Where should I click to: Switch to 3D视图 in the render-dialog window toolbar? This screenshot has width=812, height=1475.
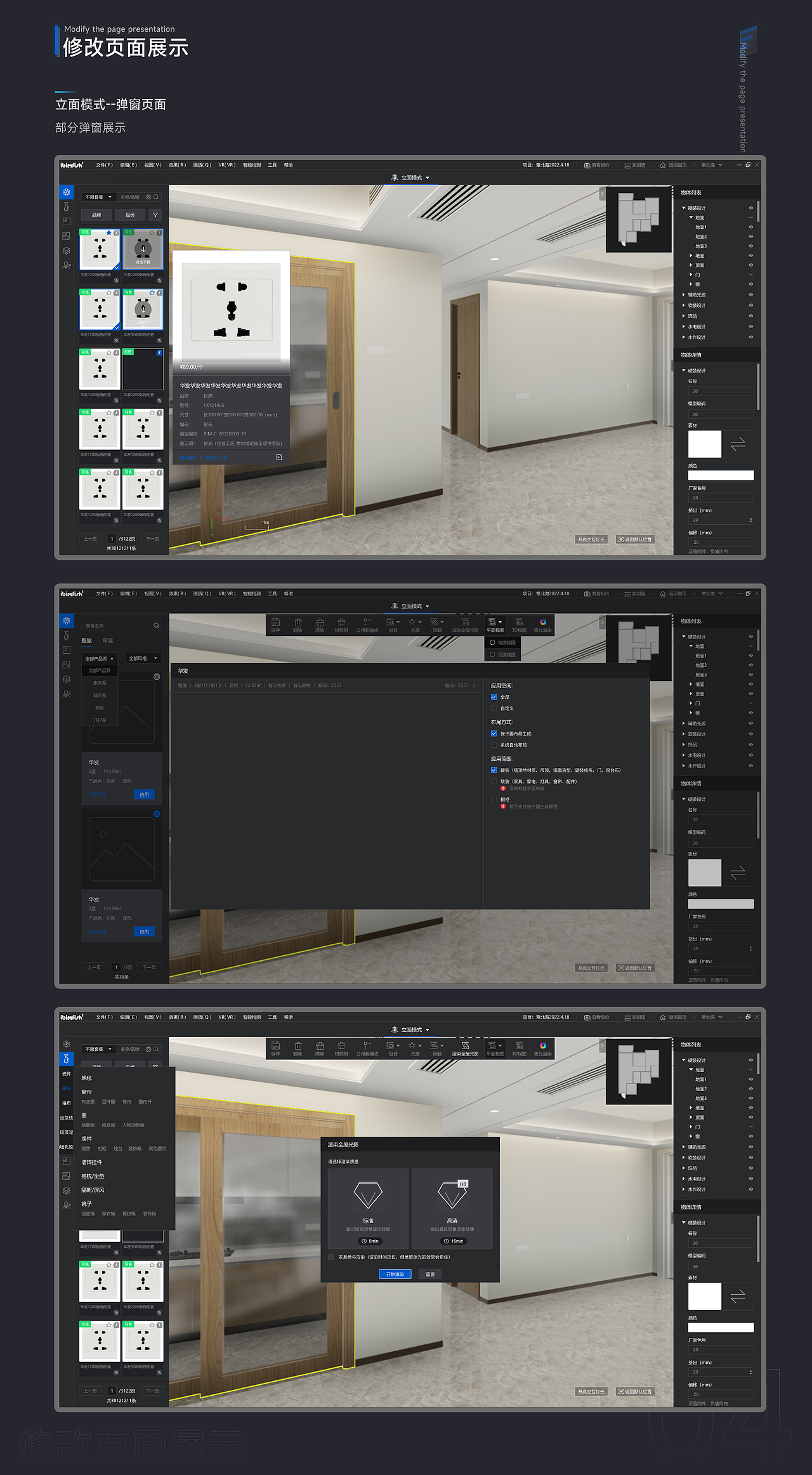519,1048
